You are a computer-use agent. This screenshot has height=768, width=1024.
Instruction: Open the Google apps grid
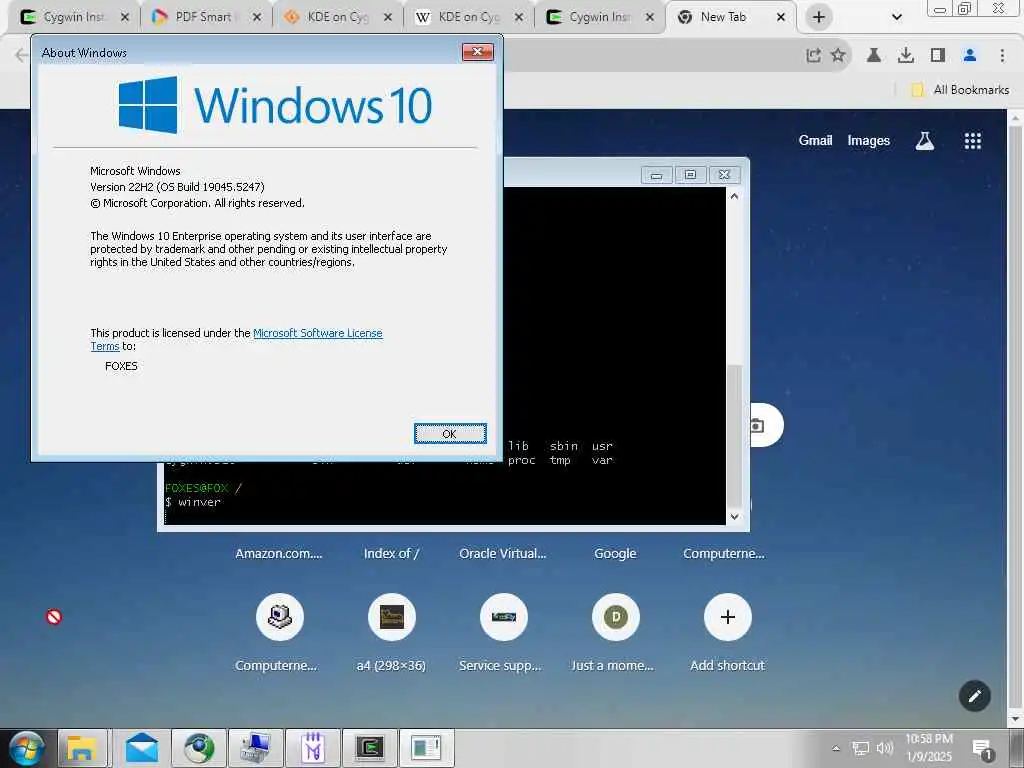click(x=973, y=140)
